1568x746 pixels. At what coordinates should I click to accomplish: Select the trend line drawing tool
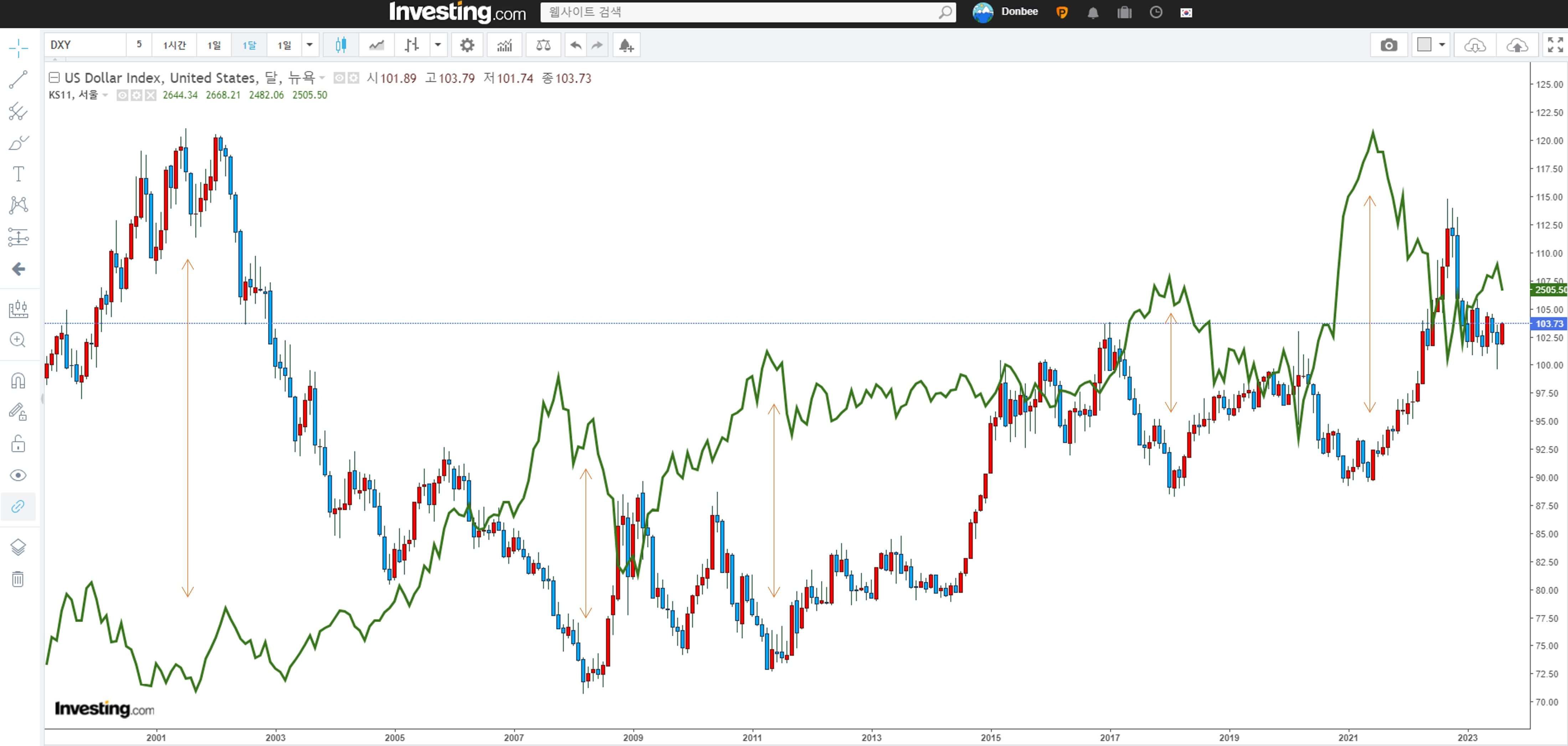click(x=18, y=79)
